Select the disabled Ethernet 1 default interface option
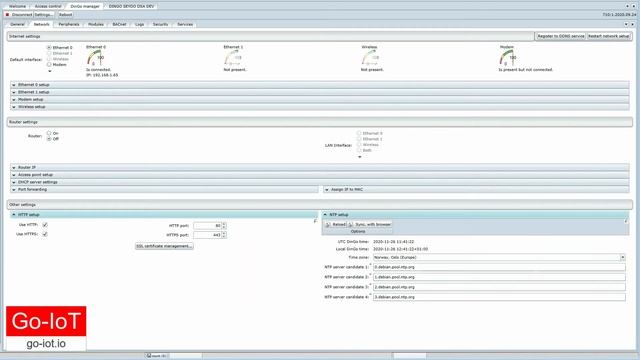Image resolution: width=640 pixels, height=360 pixels. 49,53
